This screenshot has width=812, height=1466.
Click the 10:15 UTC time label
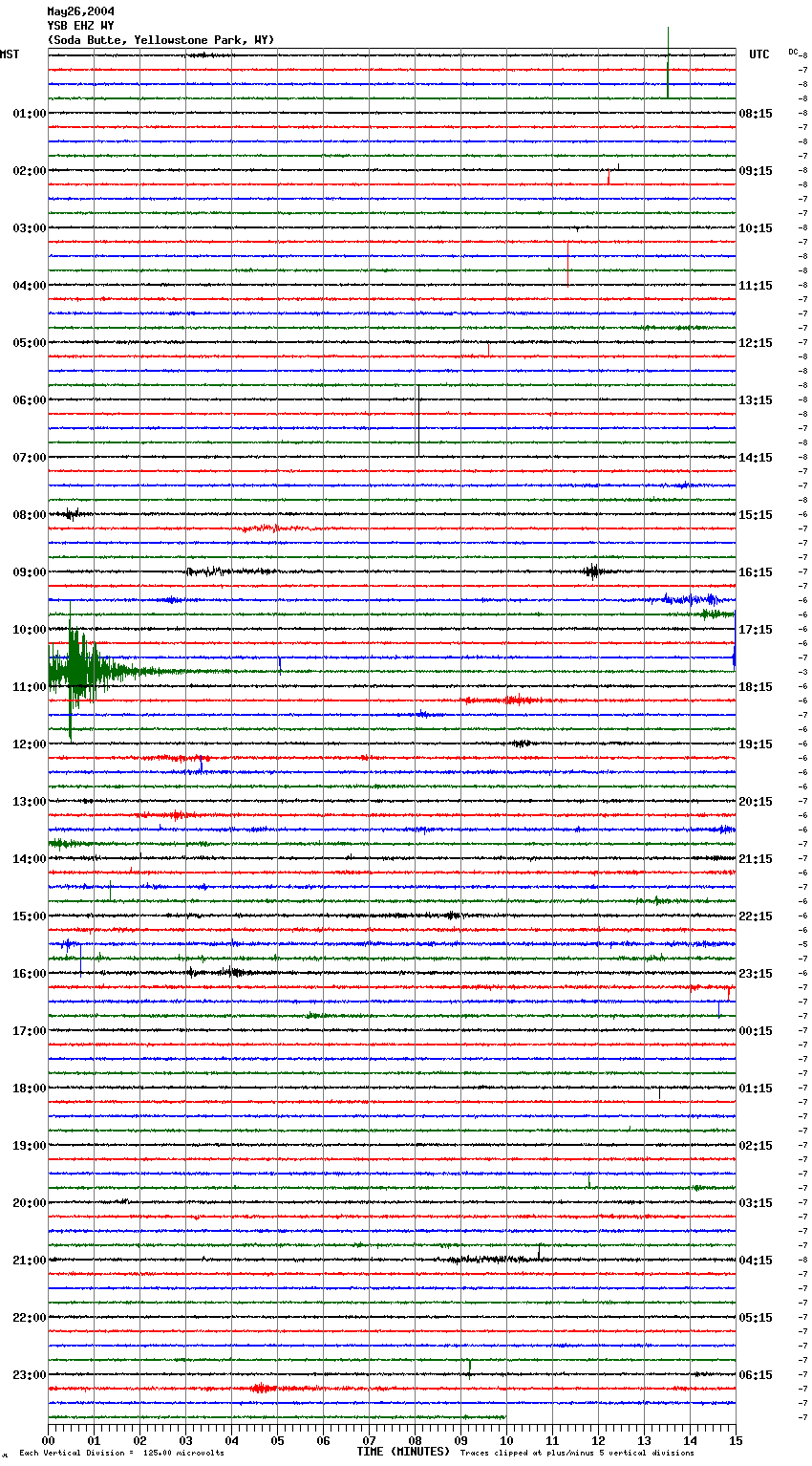(756, 228)
